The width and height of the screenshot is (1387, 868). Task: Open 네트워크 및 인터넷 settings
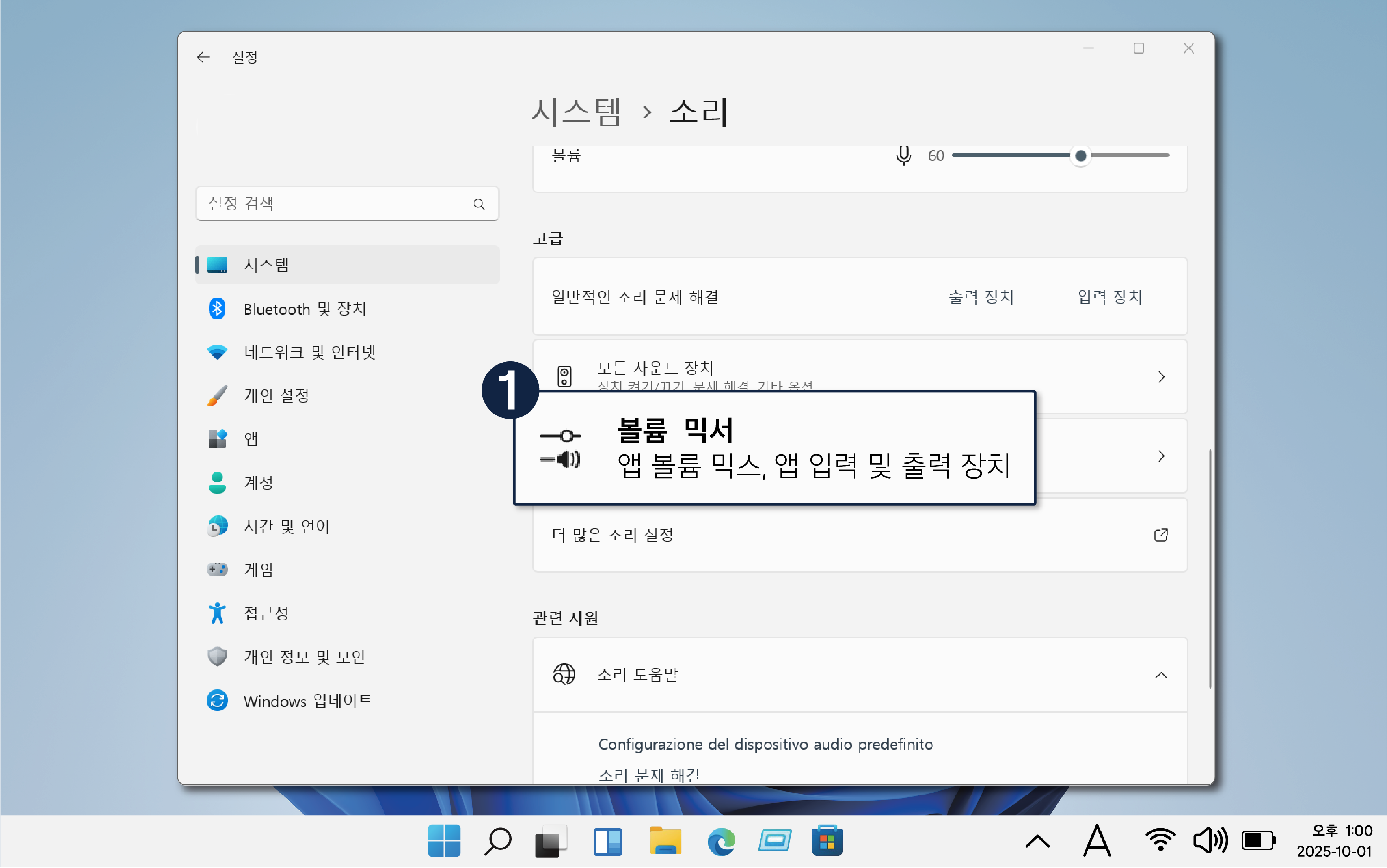pyautogui.click(x=309, y=352)
